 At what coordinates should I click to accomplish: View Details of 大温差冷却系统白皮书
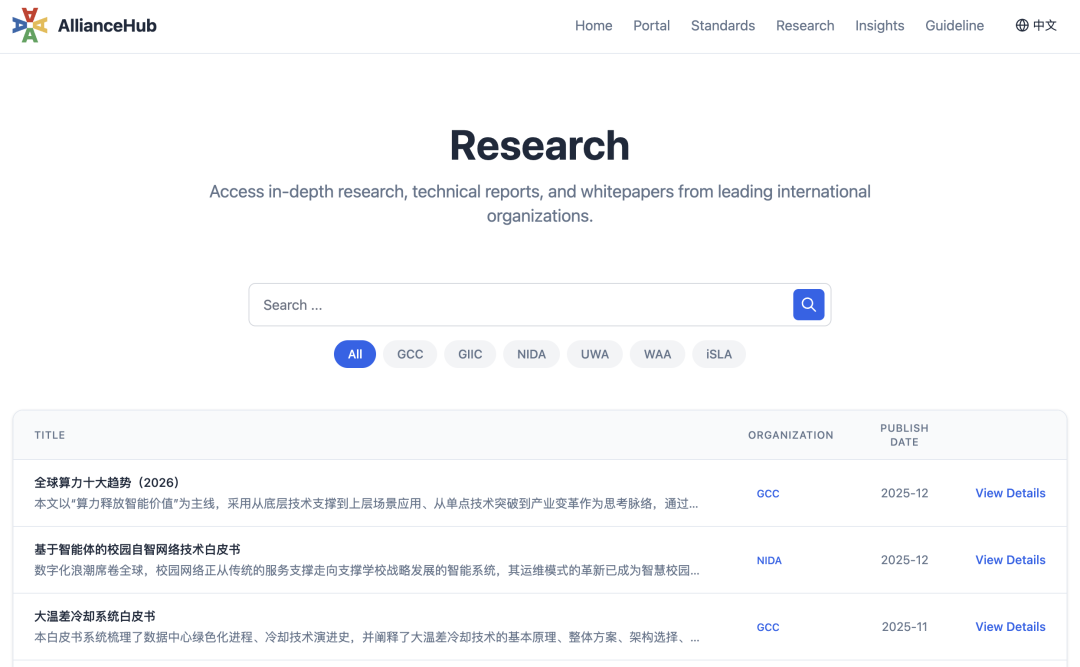pyautogui.click(x=1010, y=626)
